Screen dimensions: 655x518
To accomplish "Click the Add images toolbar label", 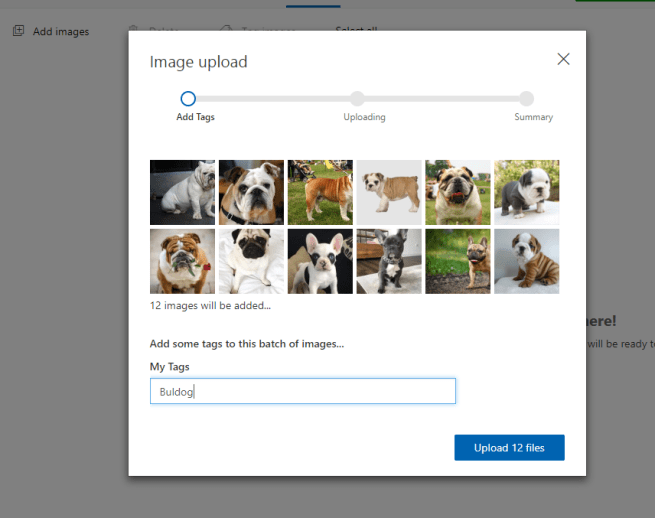I will [x=61, y=32].
